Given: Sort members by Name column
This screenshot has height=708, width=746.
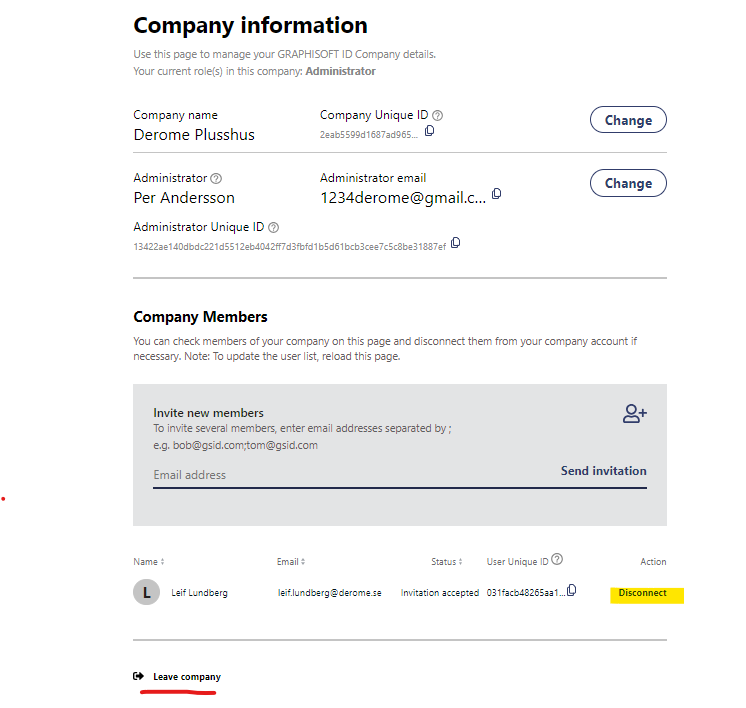Looking at the screenshot, I should (149, 562).
